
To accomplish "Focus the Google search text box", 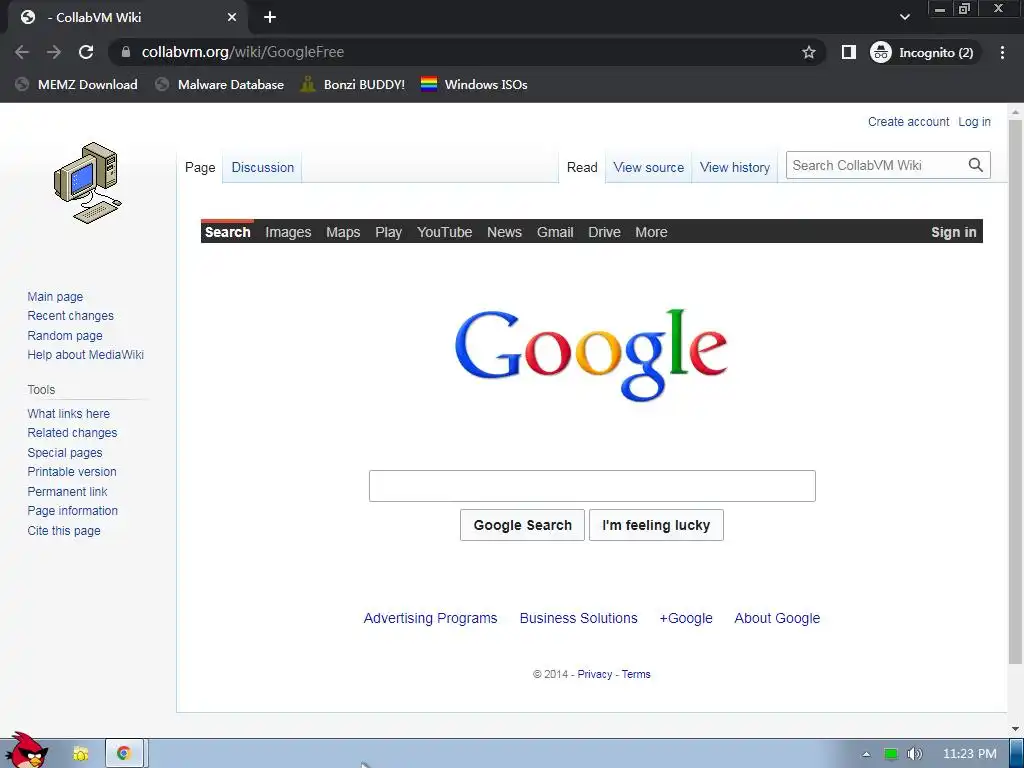I will point(592,486).
